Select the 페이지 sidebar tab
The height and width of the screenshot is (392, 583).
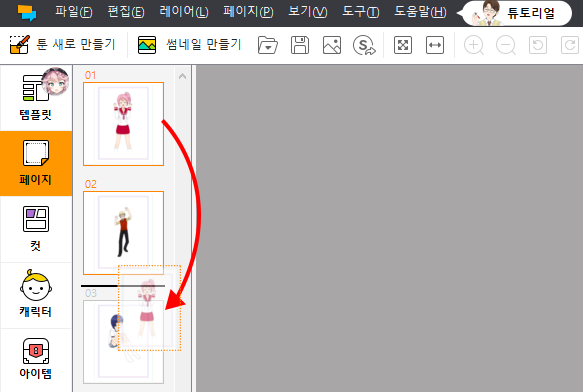[36, 163]
